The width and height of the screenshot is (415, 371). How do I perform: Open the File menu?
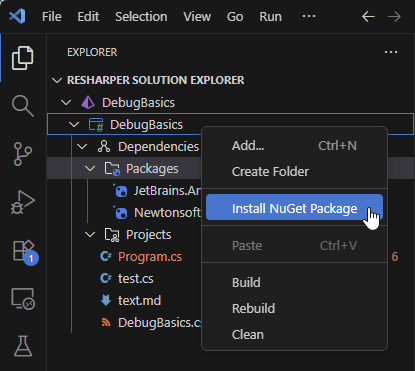pos(52,16)
